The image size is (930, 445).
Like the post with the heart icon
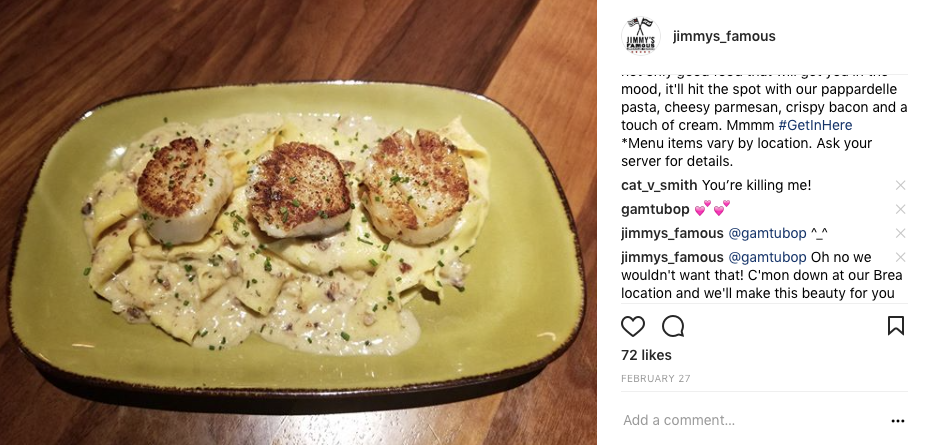(x=633, y=326)
